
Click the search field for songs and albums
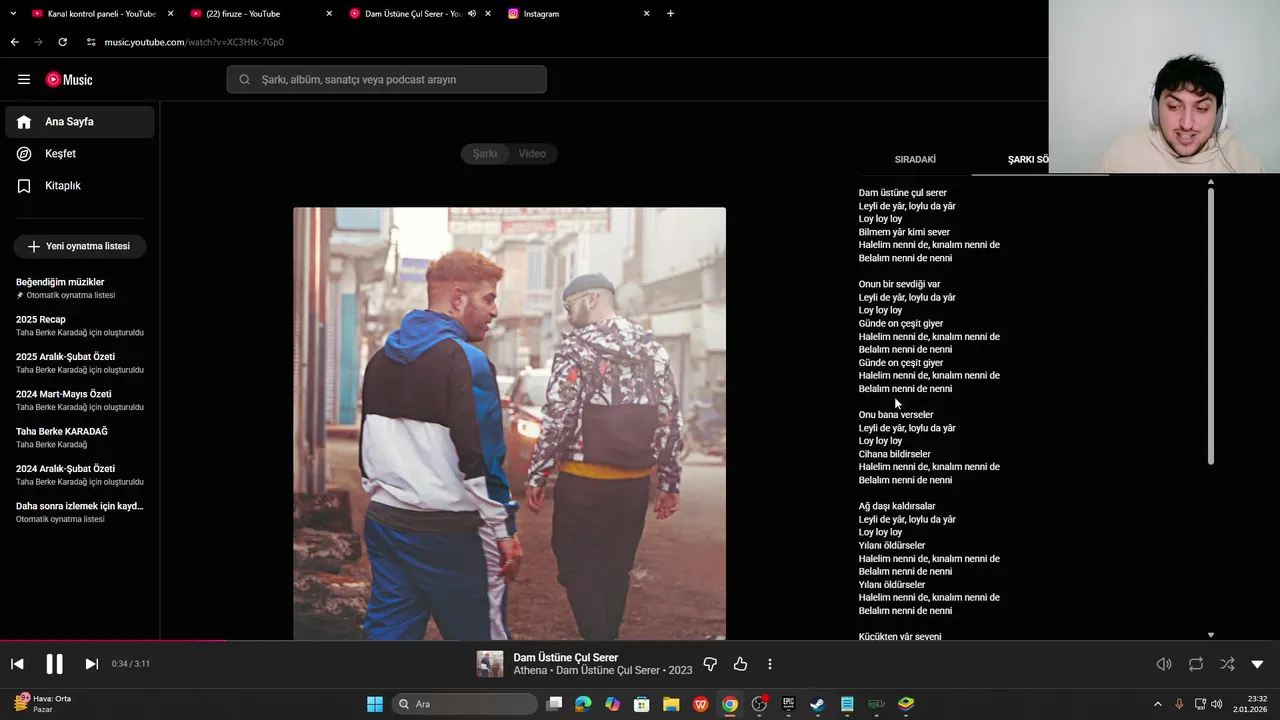tap(386, 79)
